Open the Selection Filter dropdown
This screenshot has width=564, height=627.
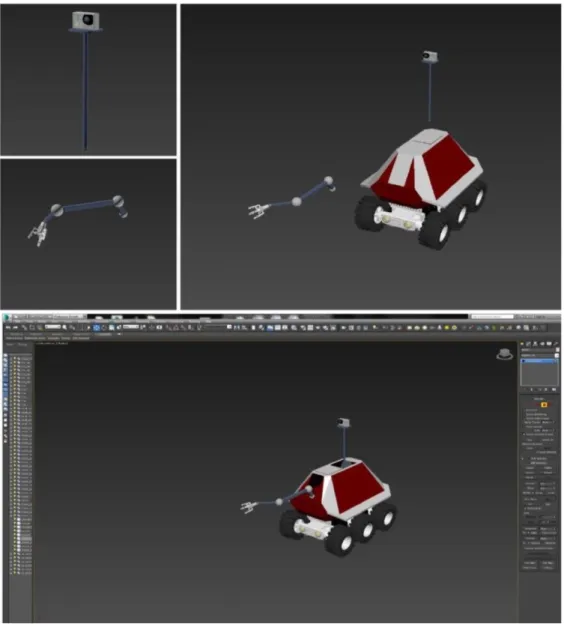coord(53,327)
